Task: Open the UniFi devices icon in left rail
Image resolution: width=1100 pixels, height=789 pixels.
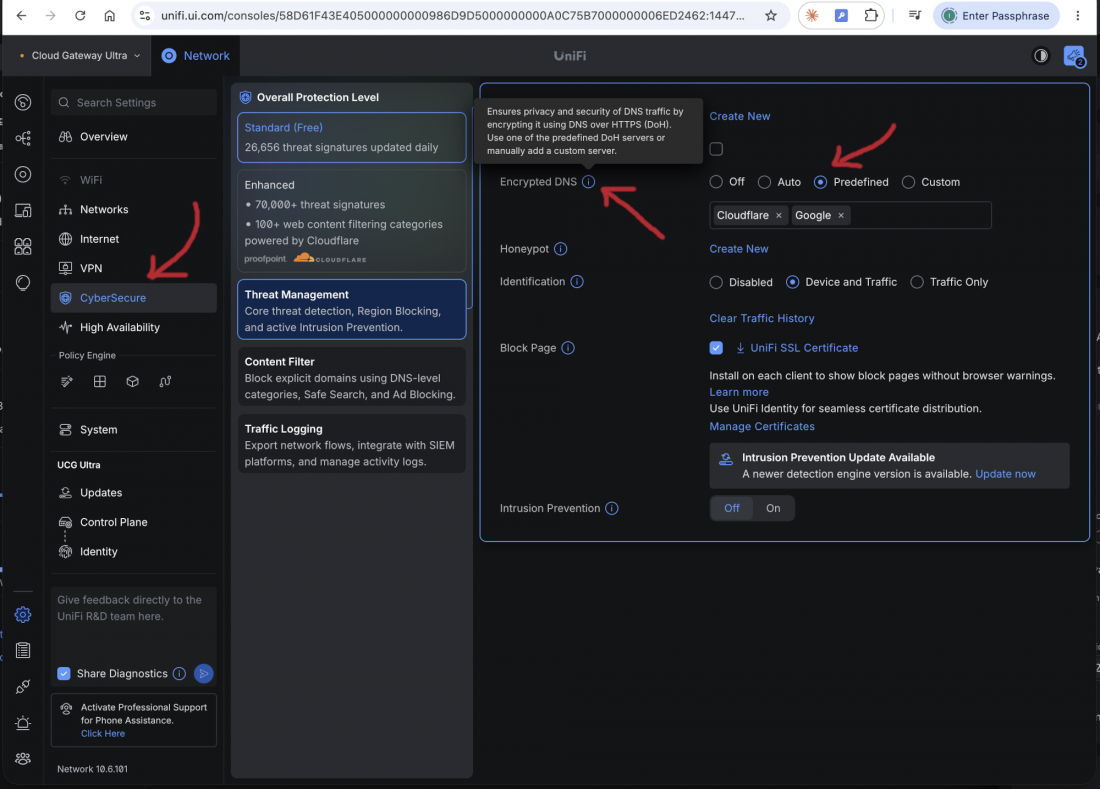Action: pos(23,174)
